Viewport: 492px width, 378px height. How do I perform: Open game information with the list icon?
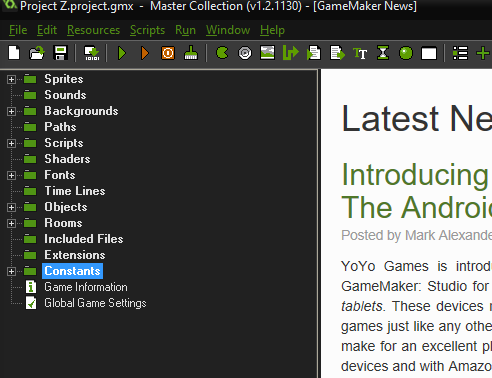pos(460,53)
